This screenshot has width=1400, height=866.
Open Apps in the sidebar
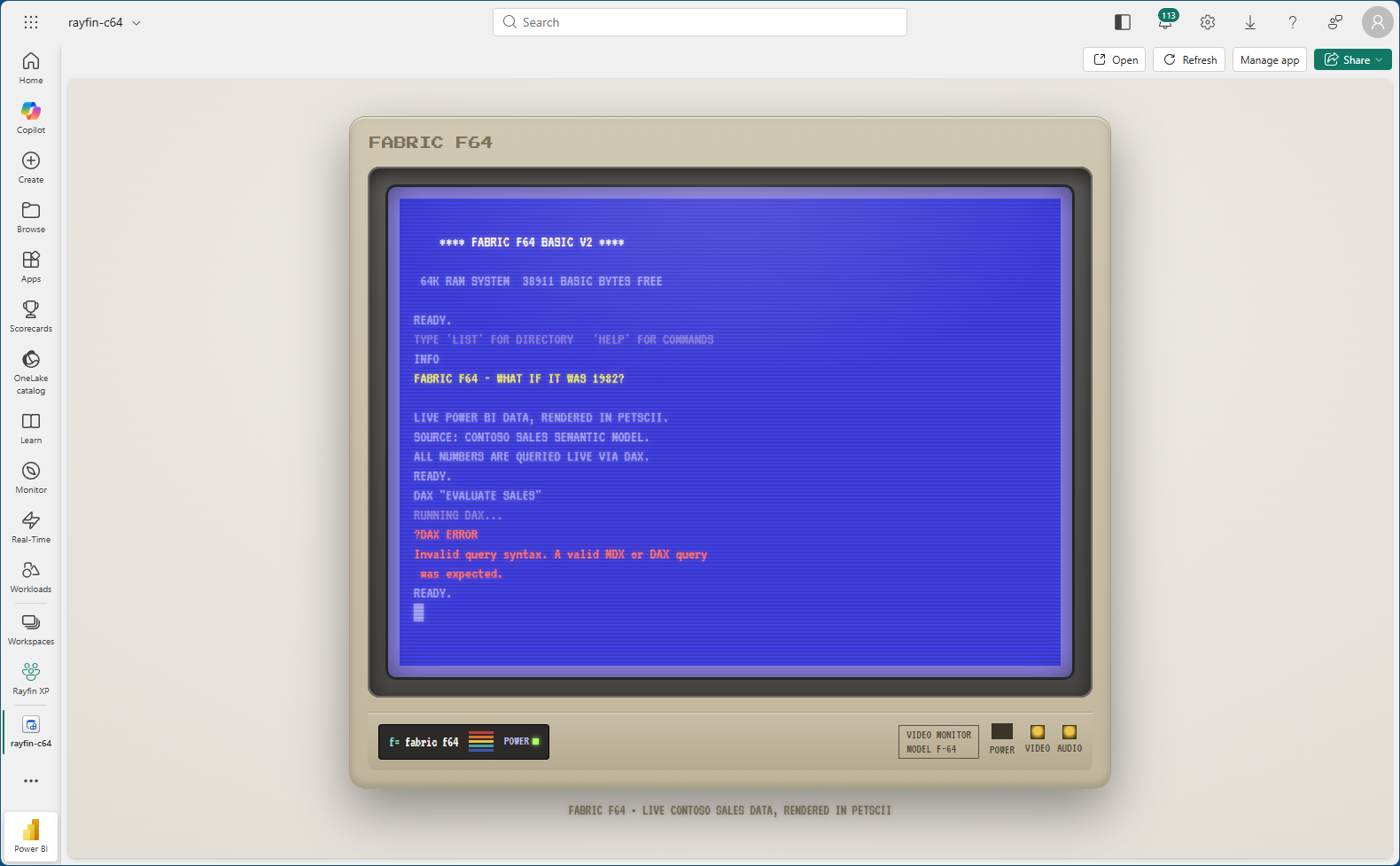(x=31, y=266)
